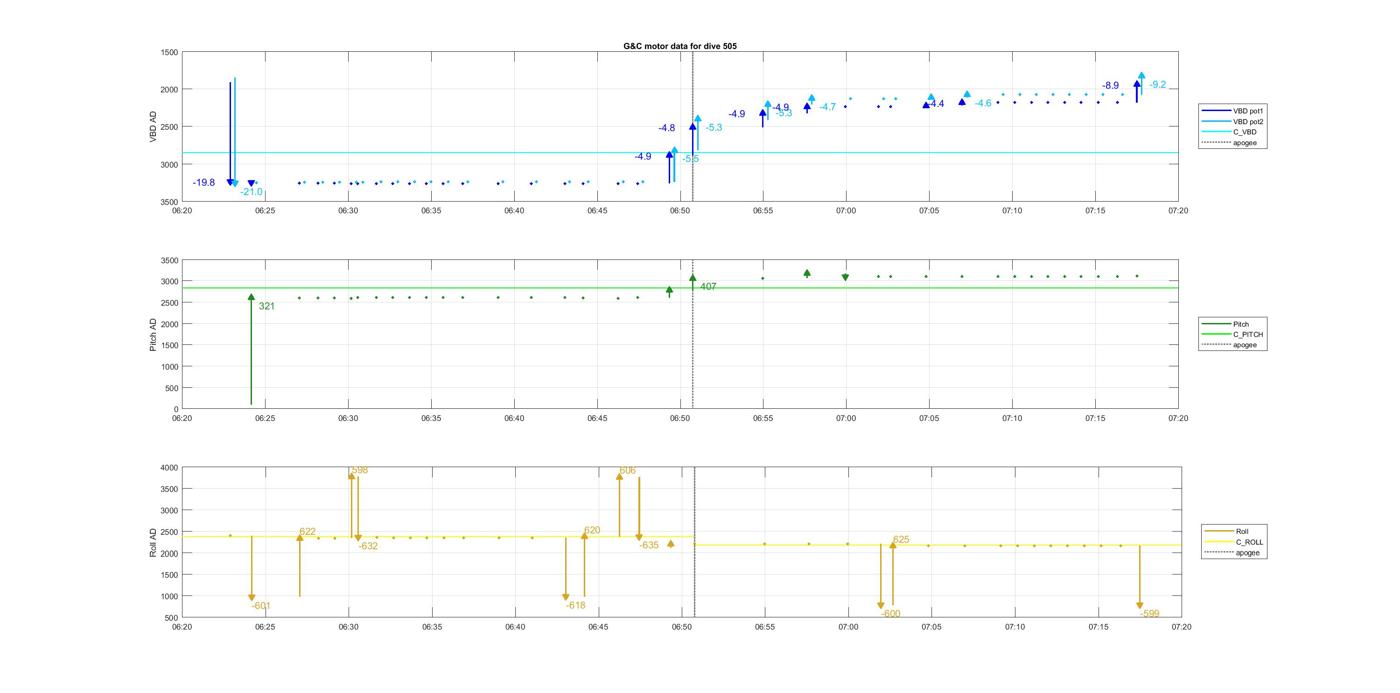Select the "VBD pot1" legend entry

(1234, 111)
